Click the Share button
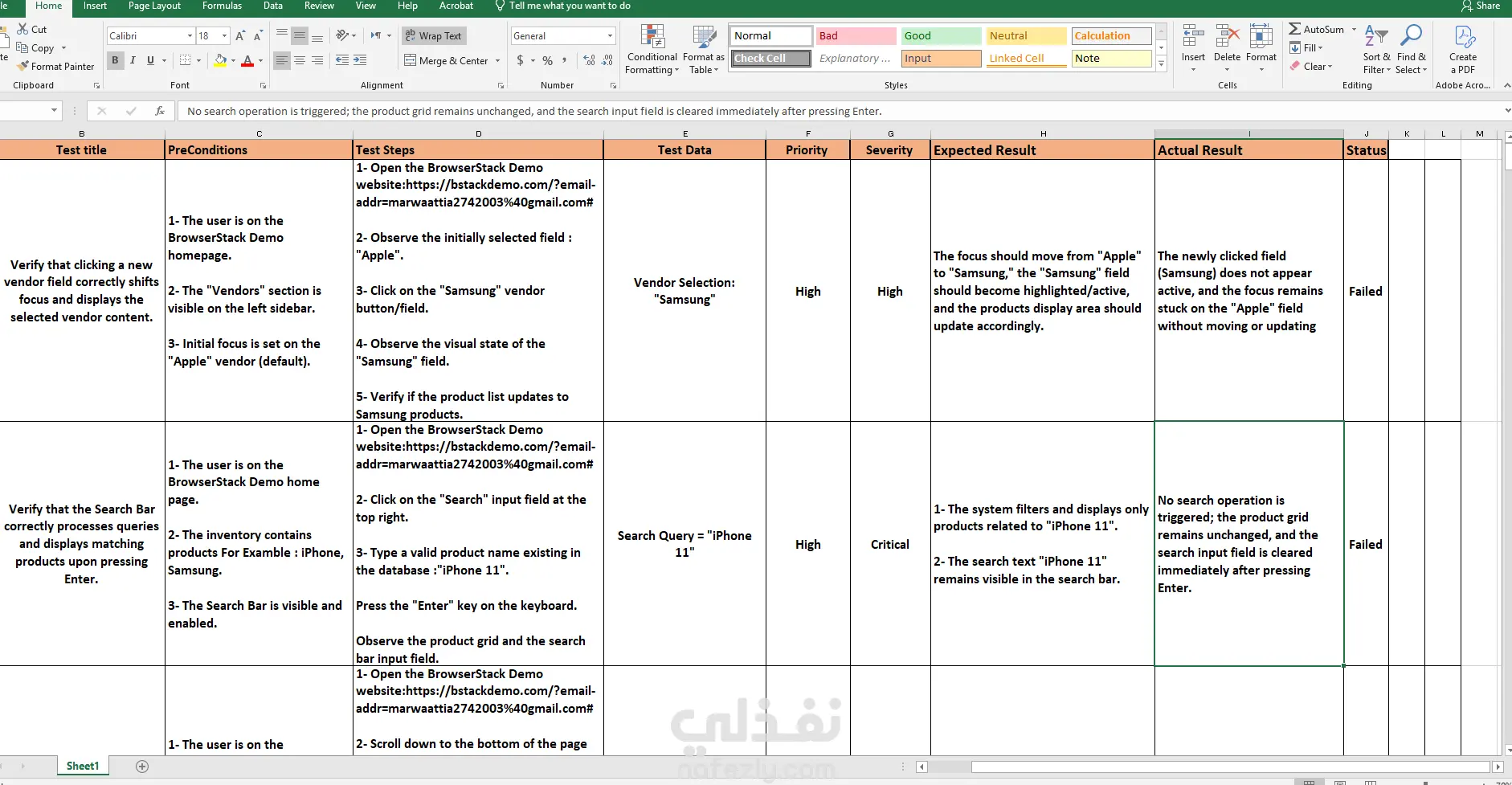1512x785 pixels. (x=1481, y=6)
